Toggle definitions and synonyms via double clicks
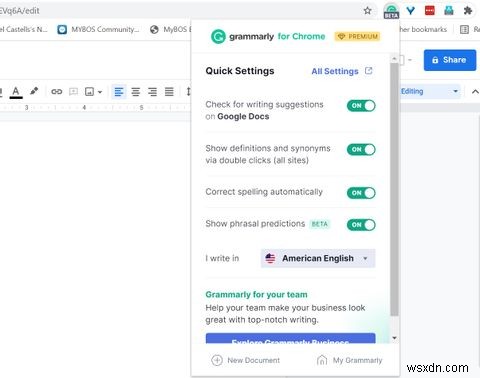Viewport: 480px width, 378px height. (361, 149)
